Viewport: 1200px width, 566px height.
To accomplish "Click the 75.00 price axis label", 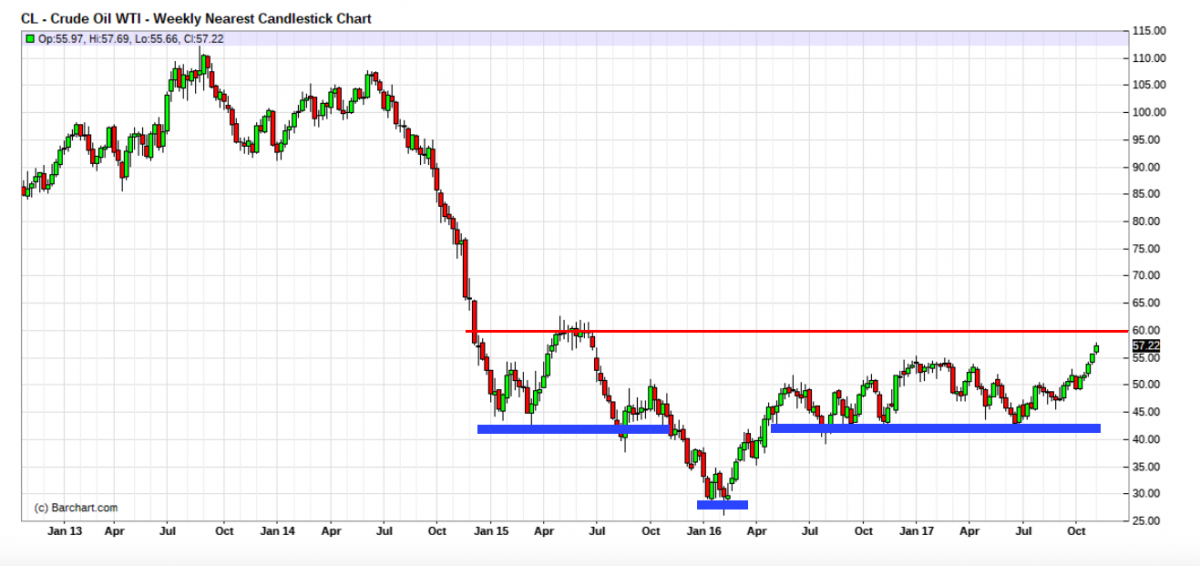I will (1146, 249).
